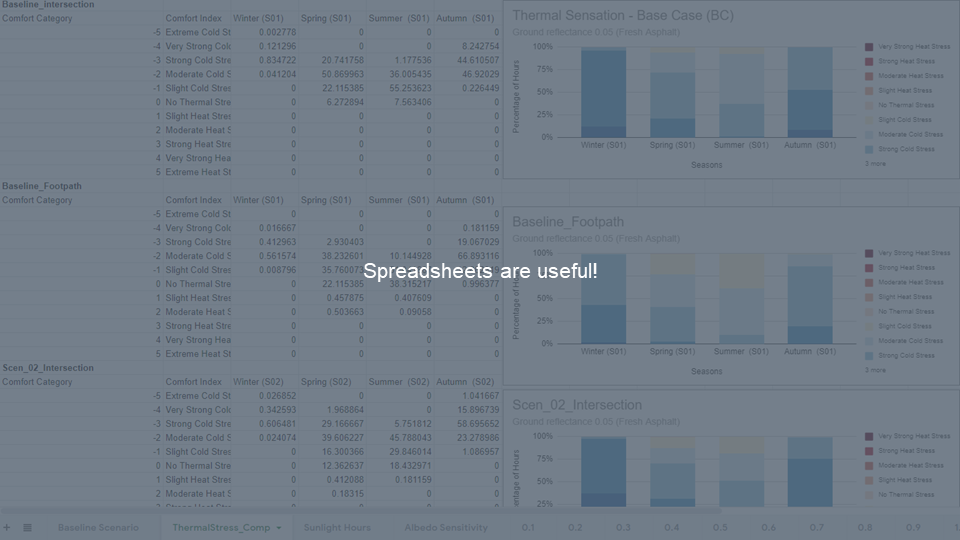Click Moderate Heat Stress swatch in Base Case legend
Screen dimensions: 960x540
869,76
